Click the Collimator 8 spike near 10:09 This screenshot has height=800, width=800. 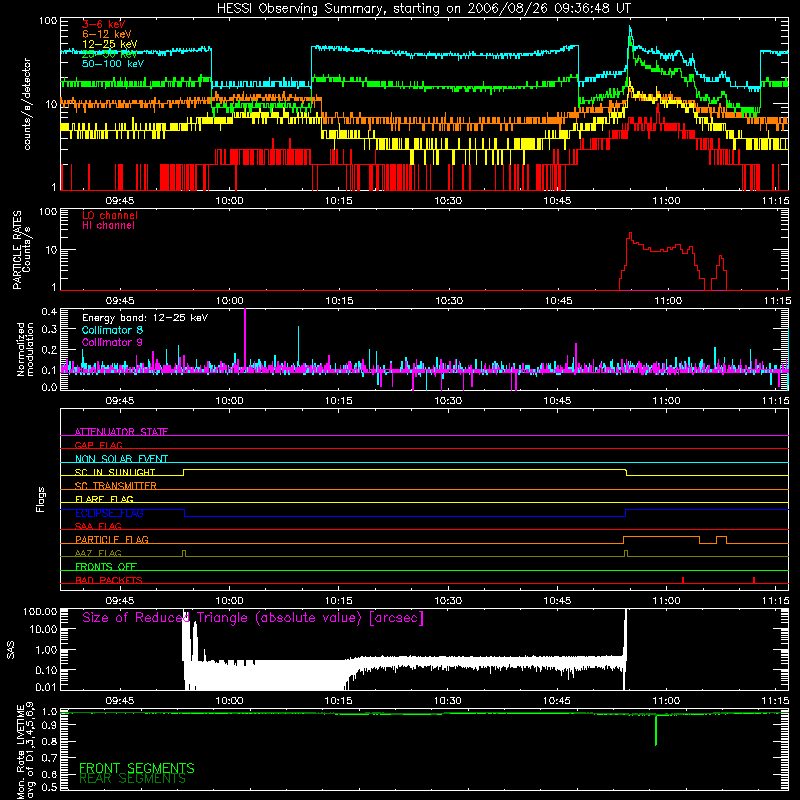coord(298,347)
